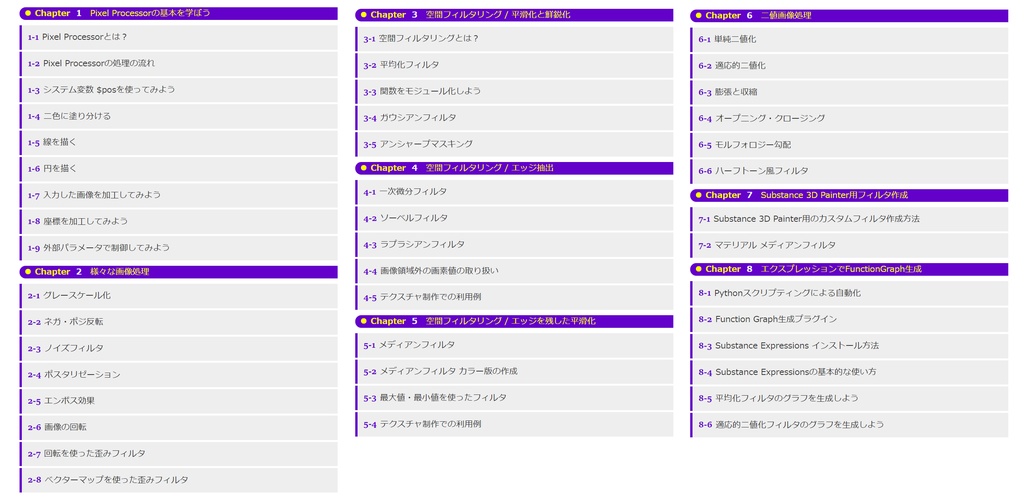1024x504 pixels.
Task: Open 2-3 ノイズフィルタ
Action: (x=179, y=349)
